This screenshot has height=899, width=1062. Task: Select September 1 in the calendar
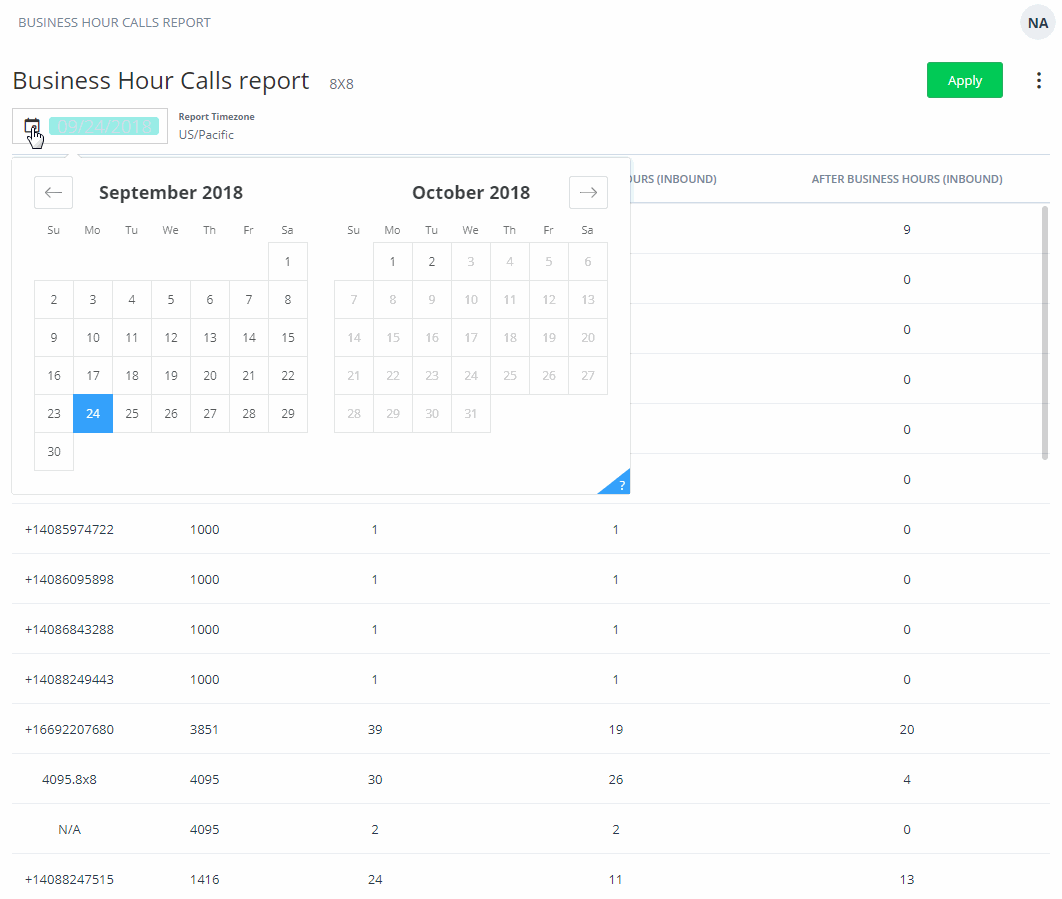tap(287, 261)
